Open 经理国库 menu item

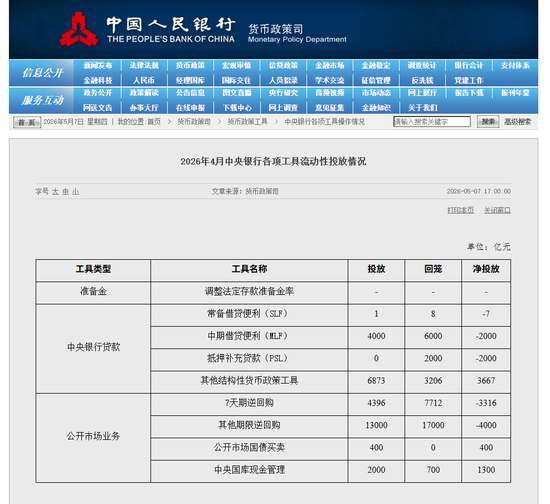tap(190, 80)
